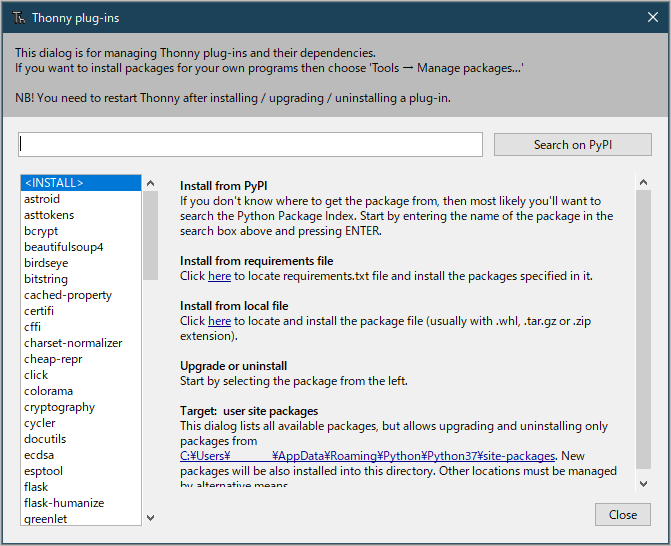Select charset-normalizer in the package list
Image resolution: width=671 pixels, height=546 pixels.
click(80, 343)
